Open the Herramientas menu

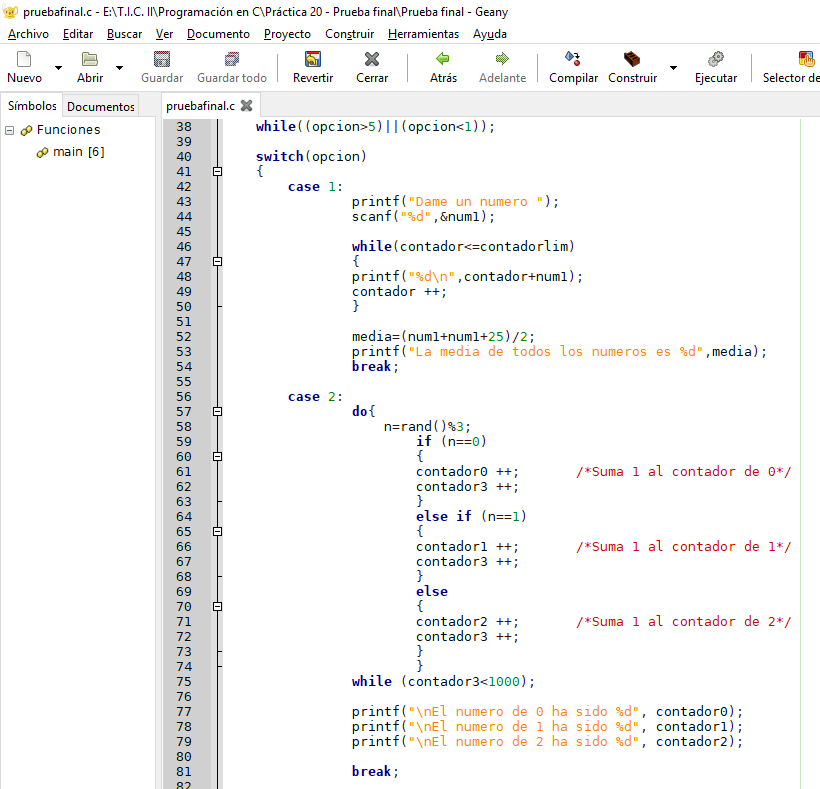(423, 34)
